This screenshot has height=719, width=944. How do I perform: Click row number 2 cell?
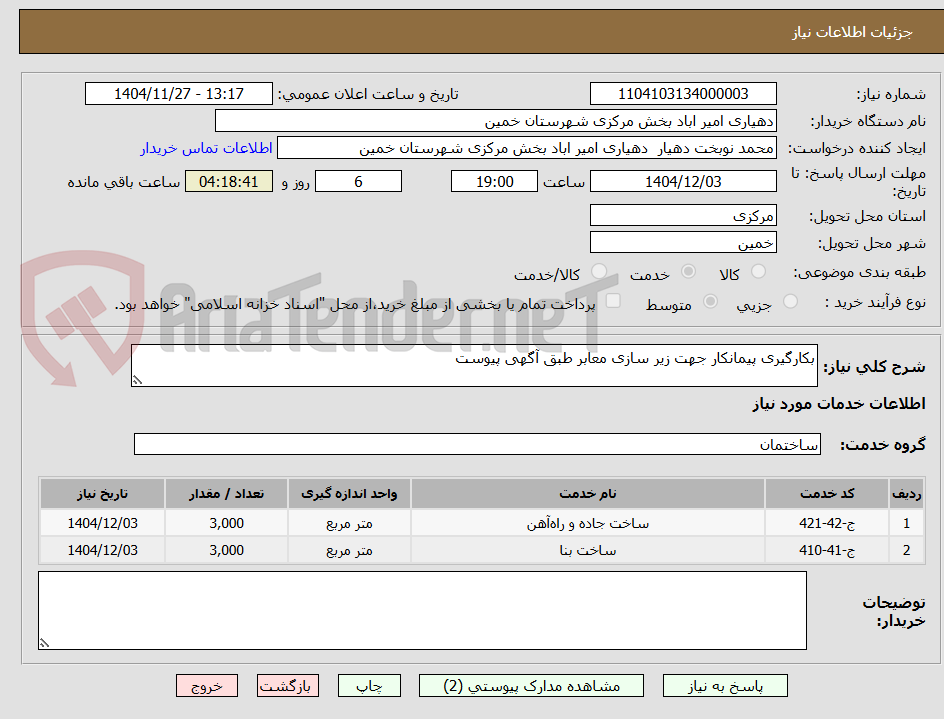[x=906, y=550]
